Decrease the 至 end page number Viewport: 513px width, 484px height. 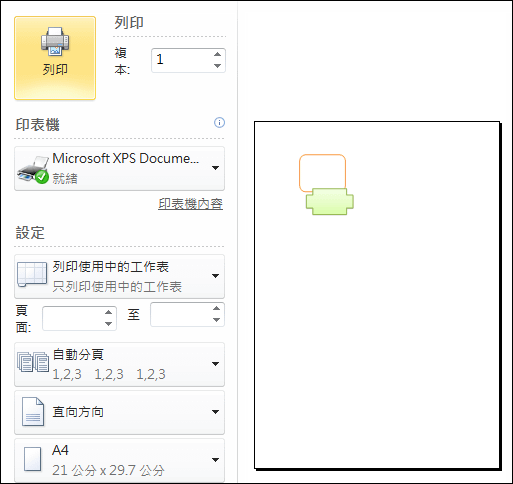pos(217,320)
